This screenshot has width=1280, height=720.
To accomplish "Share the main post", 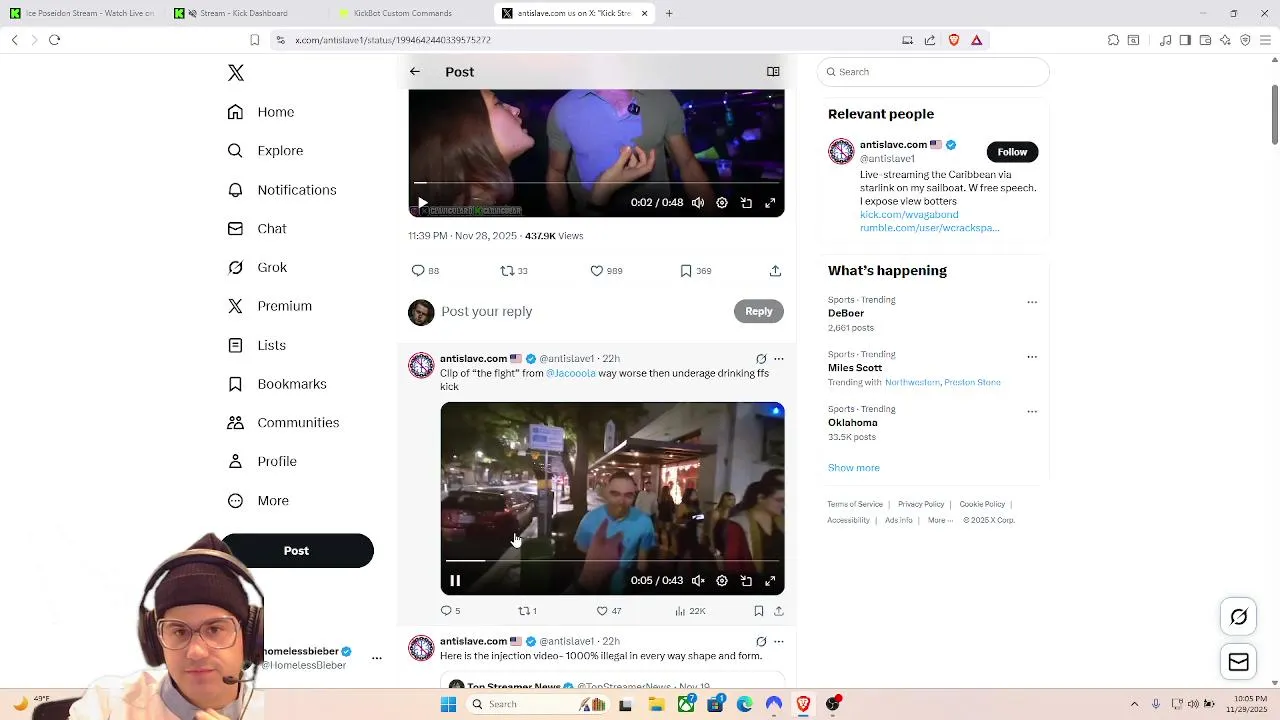I will (775, 271).
